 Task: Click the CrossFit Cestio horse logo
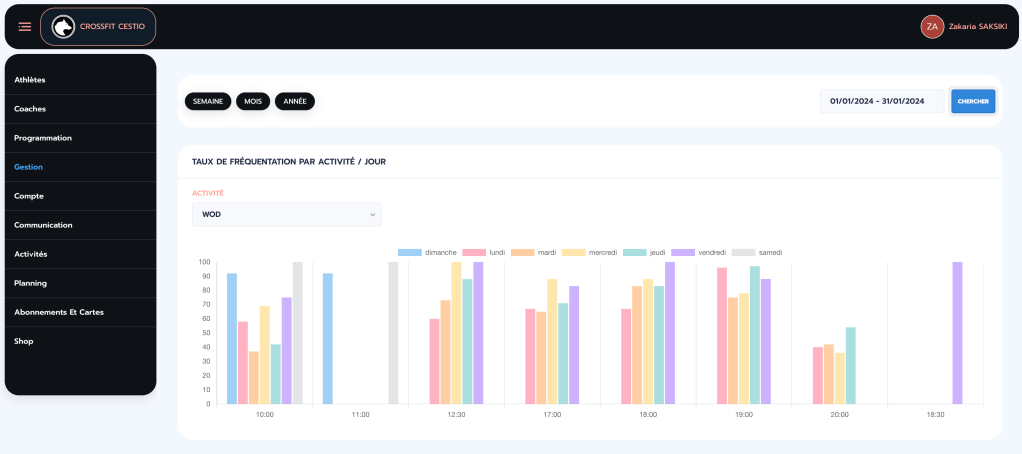[63, 27]
